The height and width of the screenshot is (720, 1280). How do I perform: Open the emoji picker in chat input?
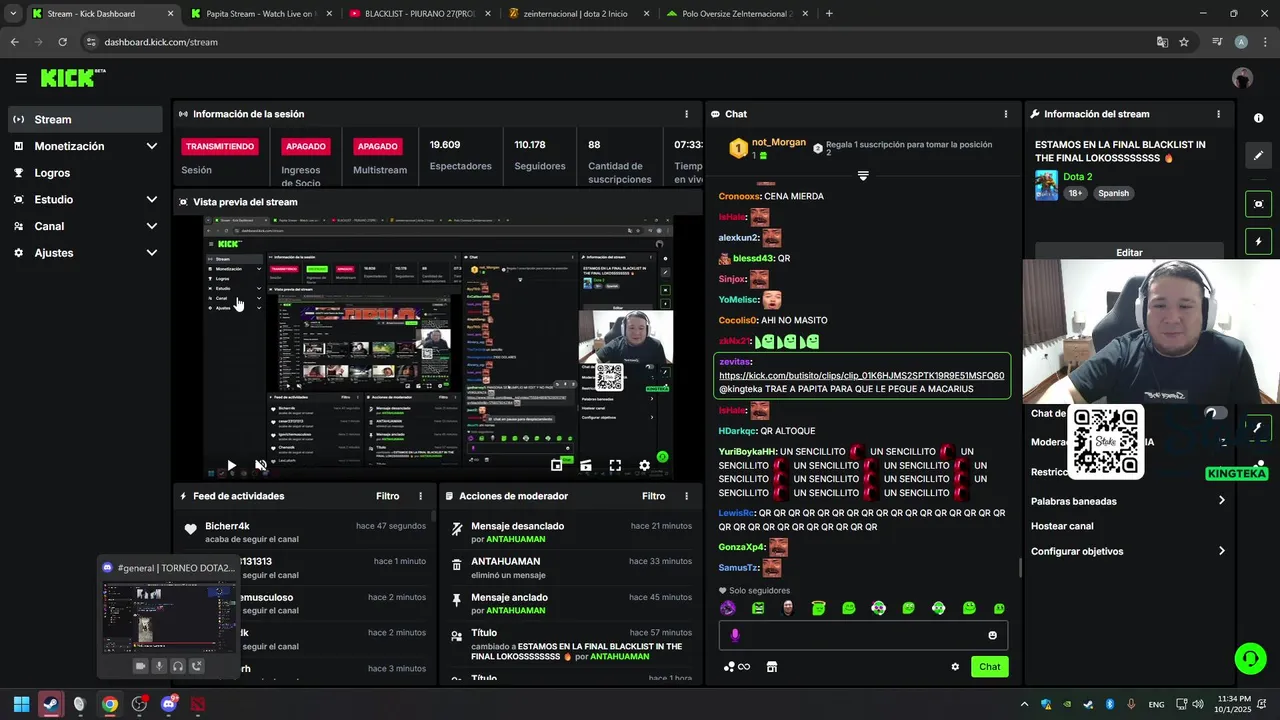coord(992,635)
